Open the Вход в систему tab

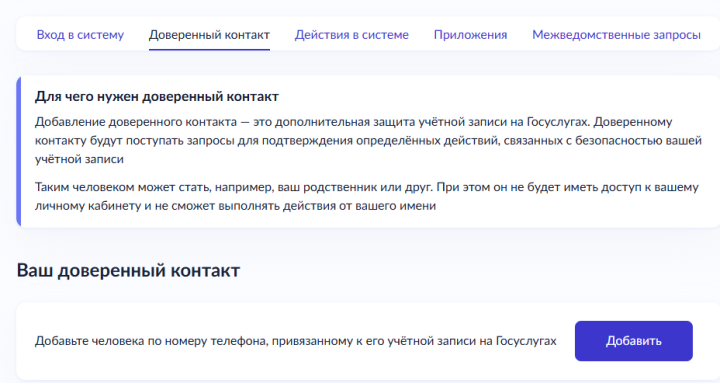(80, 35)
